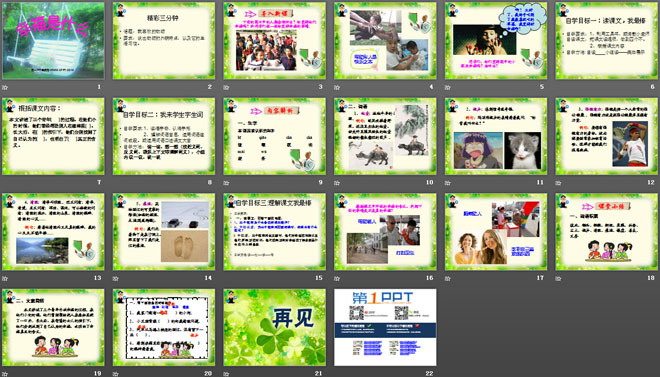Select slide 22 thumbnail with 第1PPT logo
The image size is (660, 377).
tap(385, 327)
